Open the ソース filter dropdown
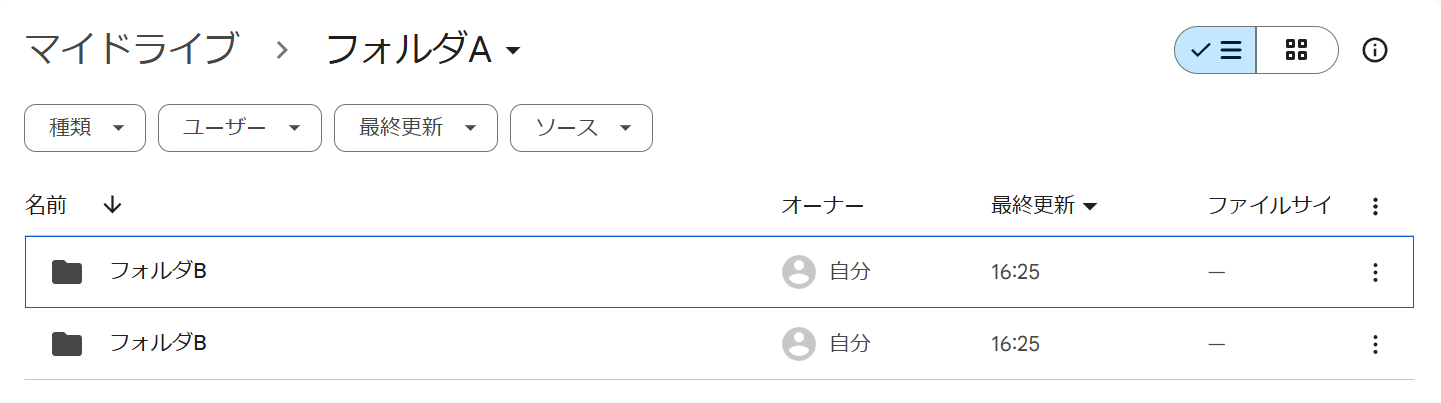This screenshot has height=403, width=1441. point(581,128)
